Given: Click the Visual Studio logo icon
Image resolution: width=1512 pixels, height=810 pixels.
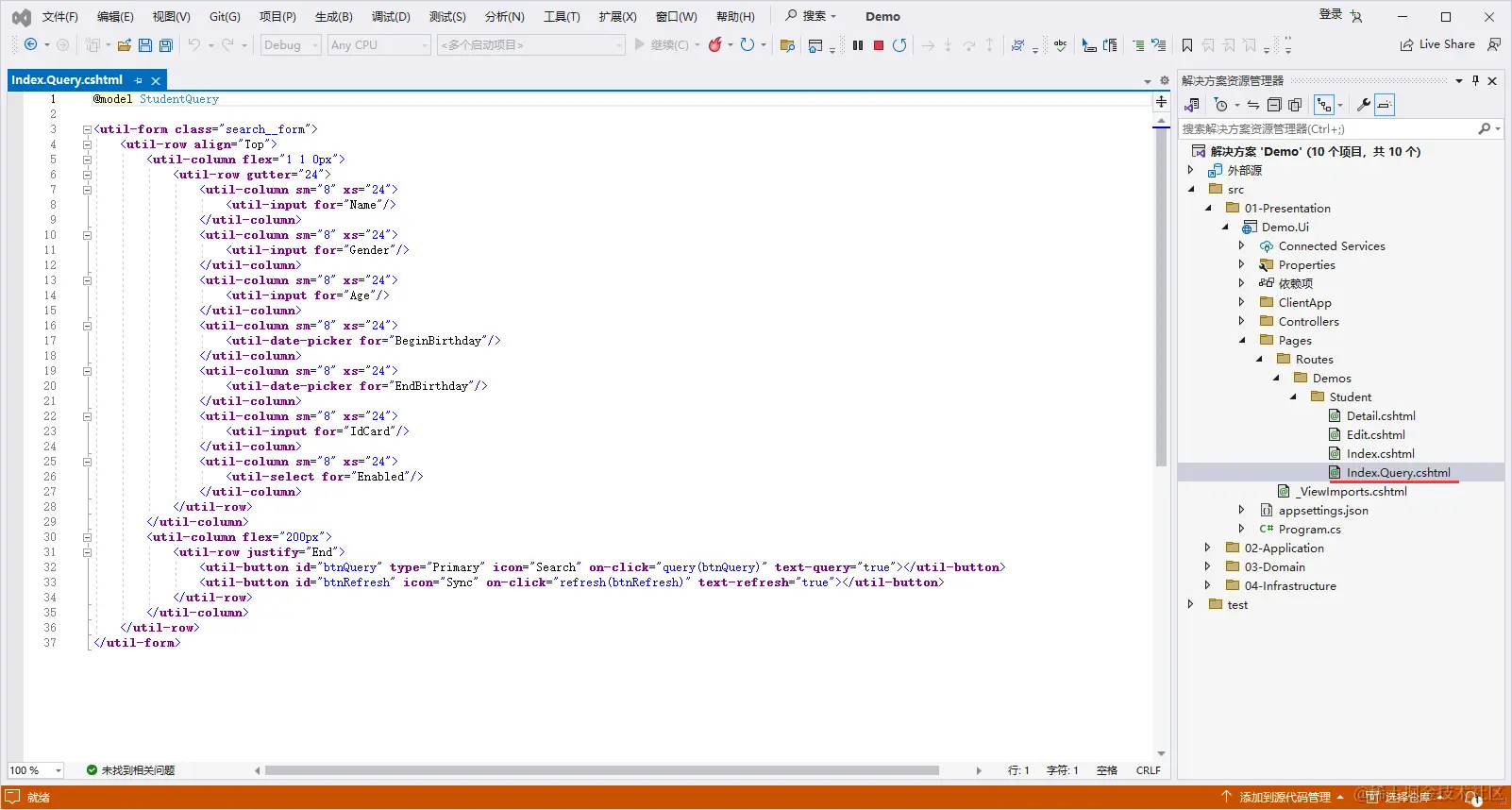Looking at the screenshot, I should [x=21, y=17].
